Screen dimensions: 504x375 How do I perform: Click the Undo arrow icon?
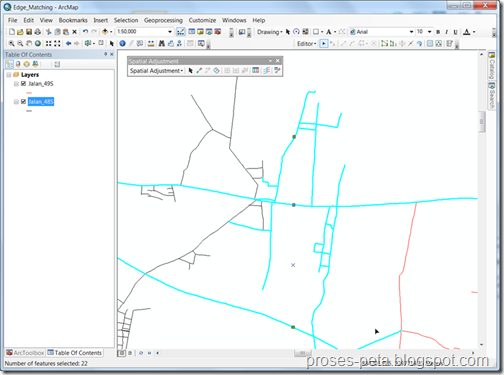pyautogui.click(x=85, y=32)
